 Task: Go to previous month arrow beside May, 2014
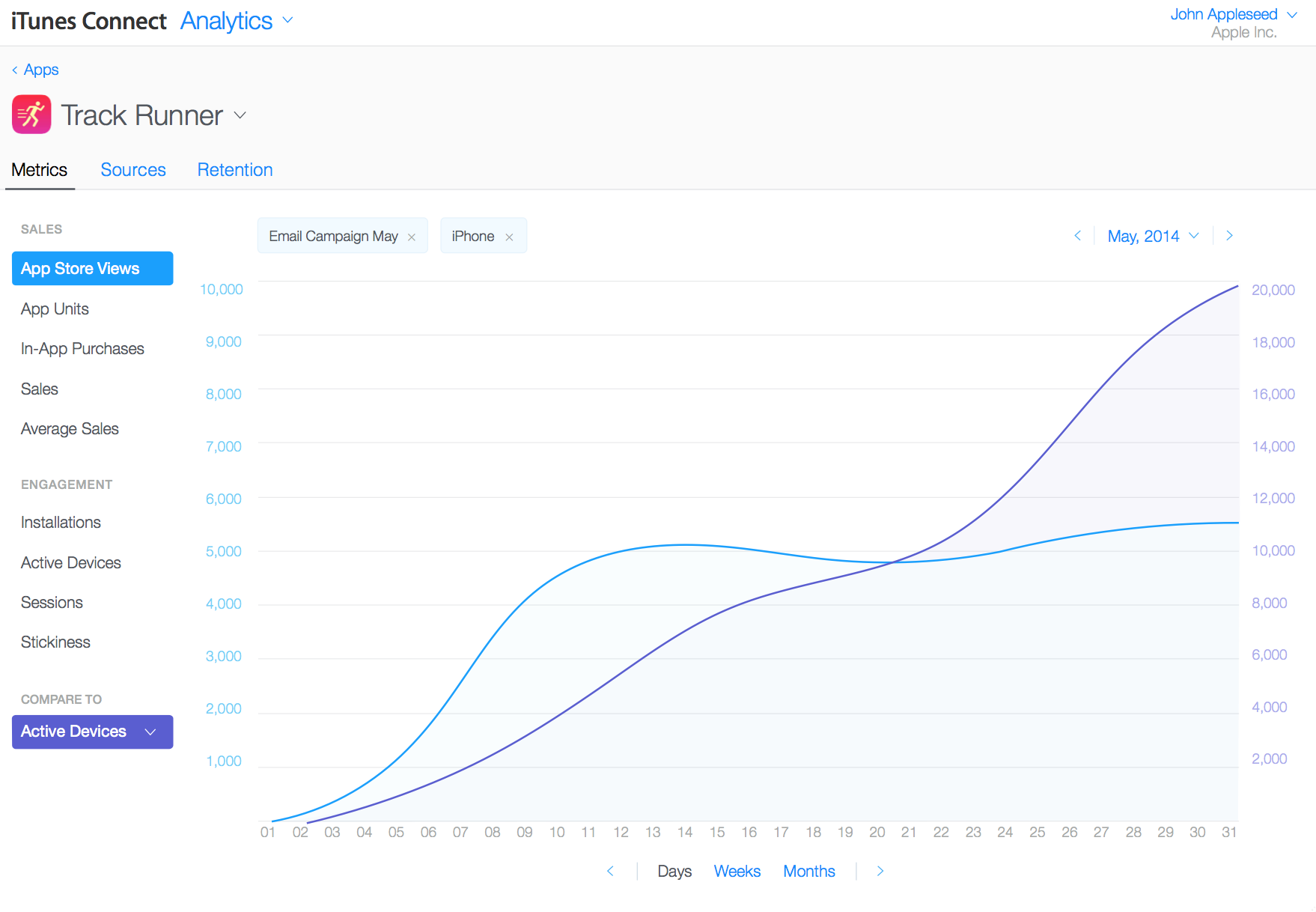[1077, 236]
